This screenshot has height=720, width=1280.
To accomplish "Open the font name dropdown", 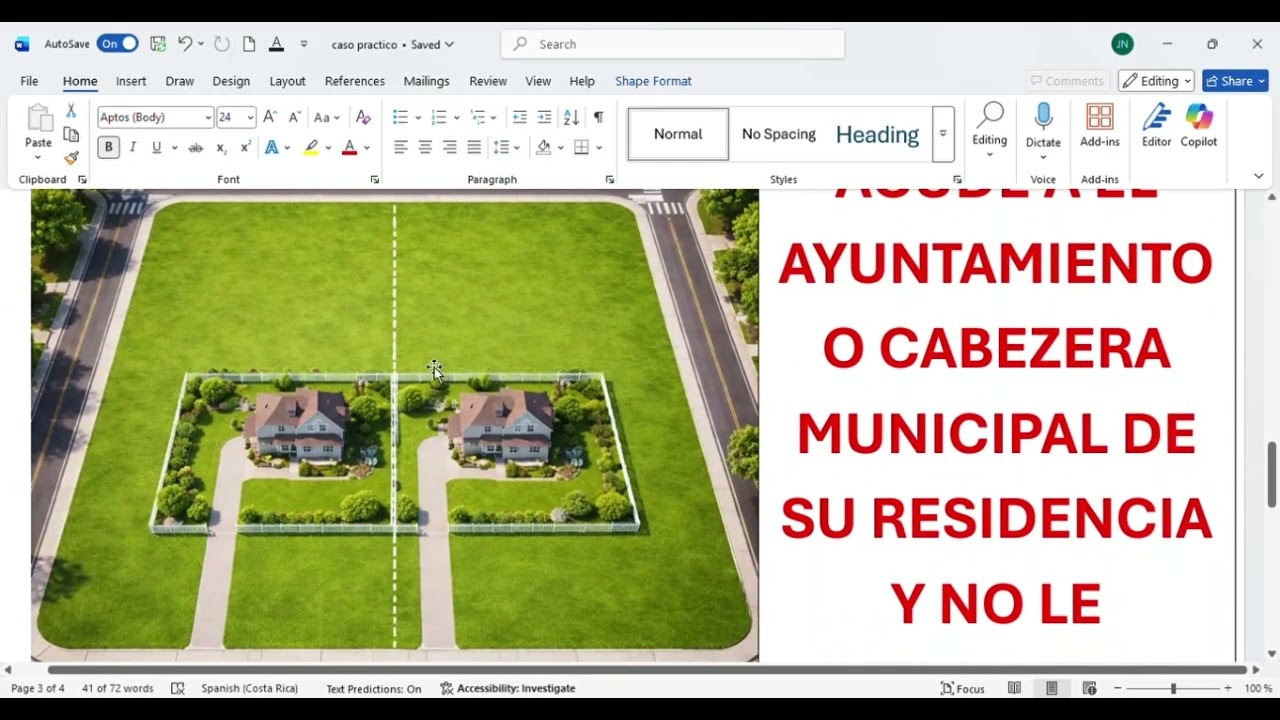I will coord(208,117).
